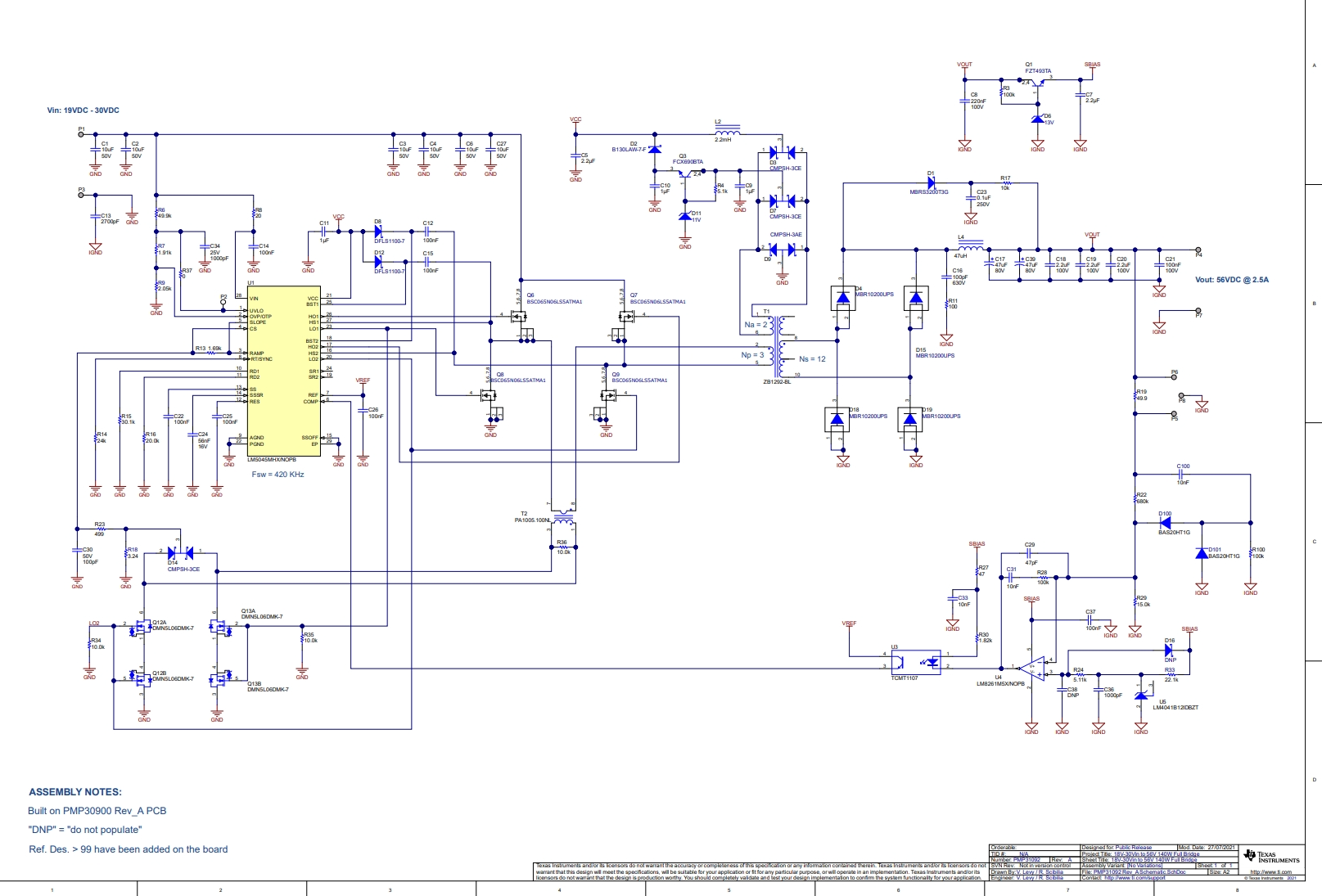Select the 'Vout: 56VDC @ 2.5A' label
1322x896 pixels.
click(1231, 280)
